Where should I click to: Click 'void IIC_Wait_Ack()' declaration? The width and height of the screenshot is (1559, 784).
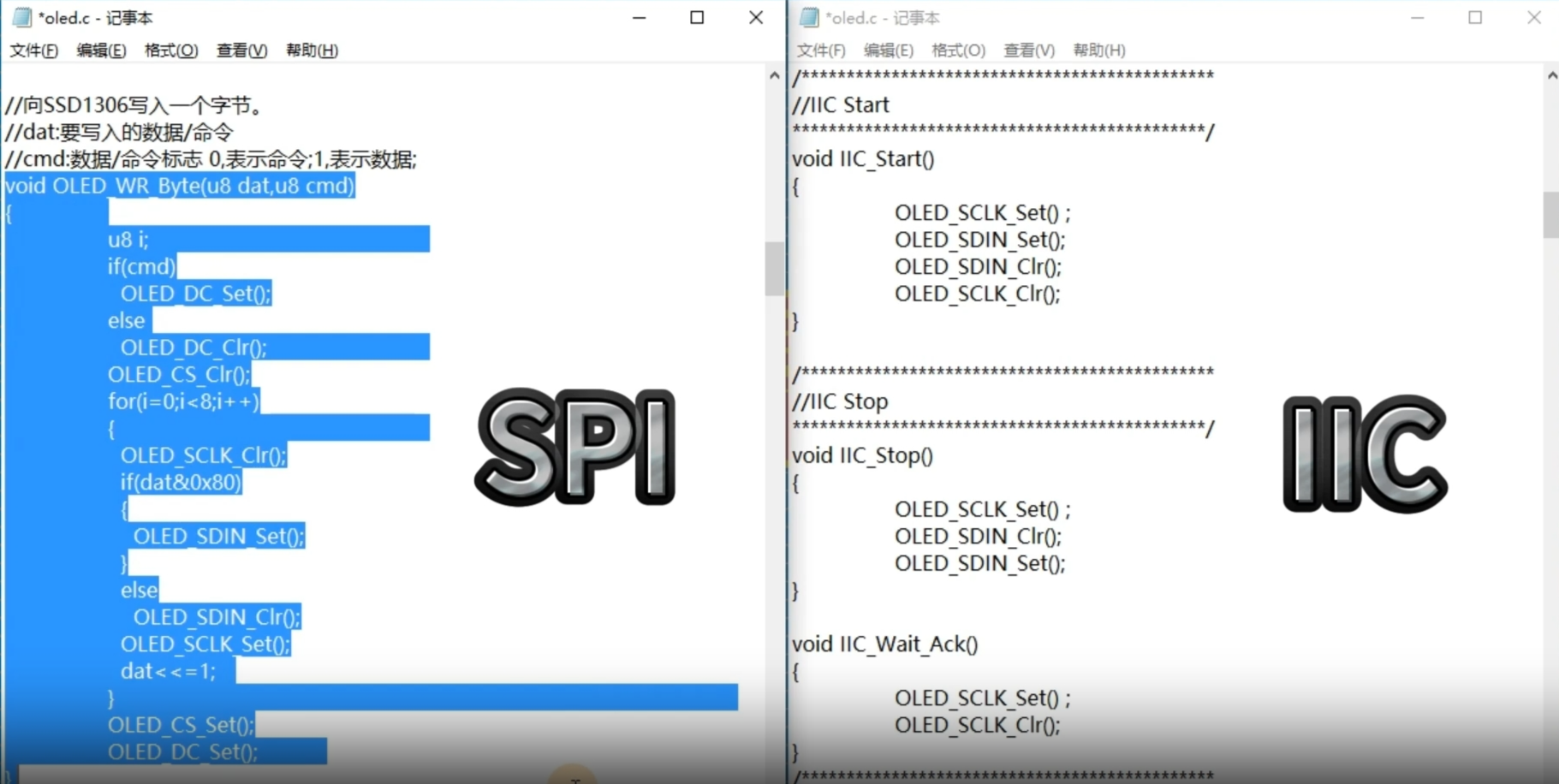pyautogui.click(x=885, y=644)
